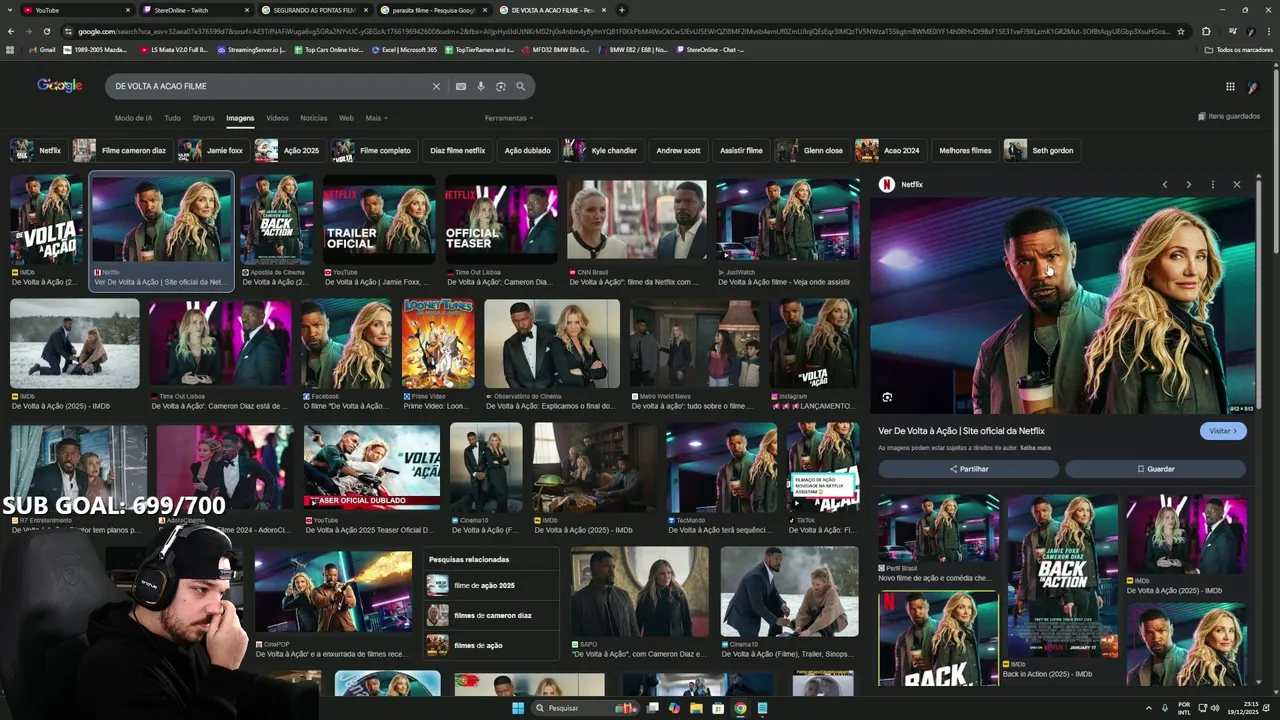Click the related search filmes de cameron diaz

pos(492,616)
